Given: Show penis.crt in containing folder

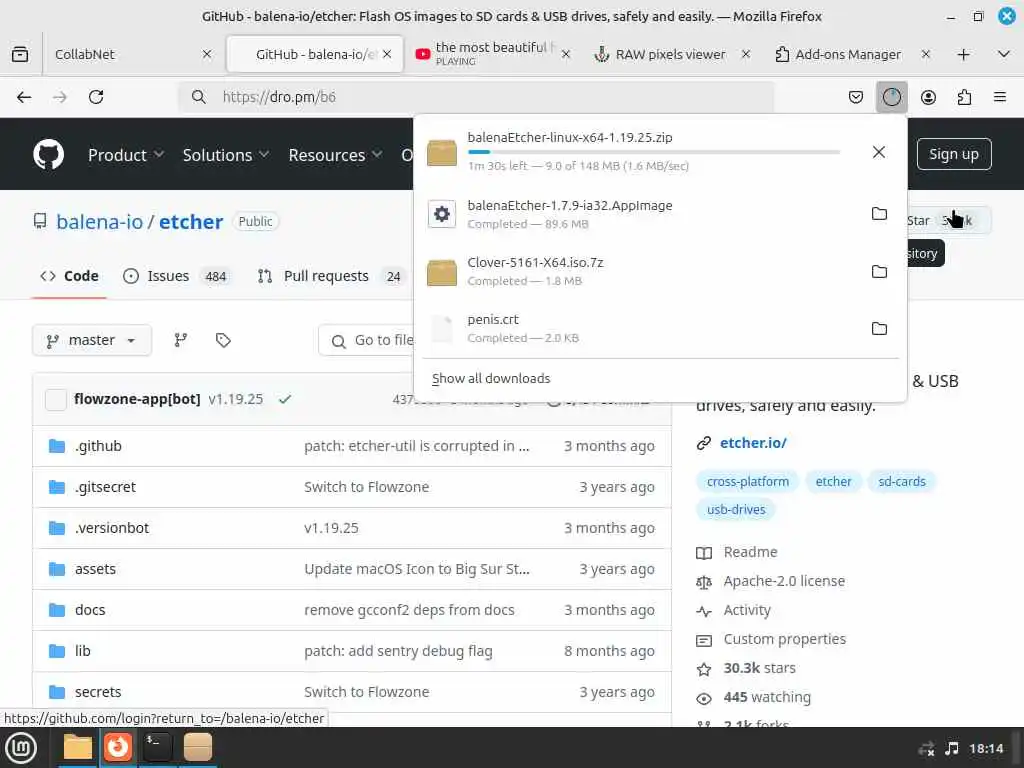Looking at the screenshot, I should pos(879,328).
